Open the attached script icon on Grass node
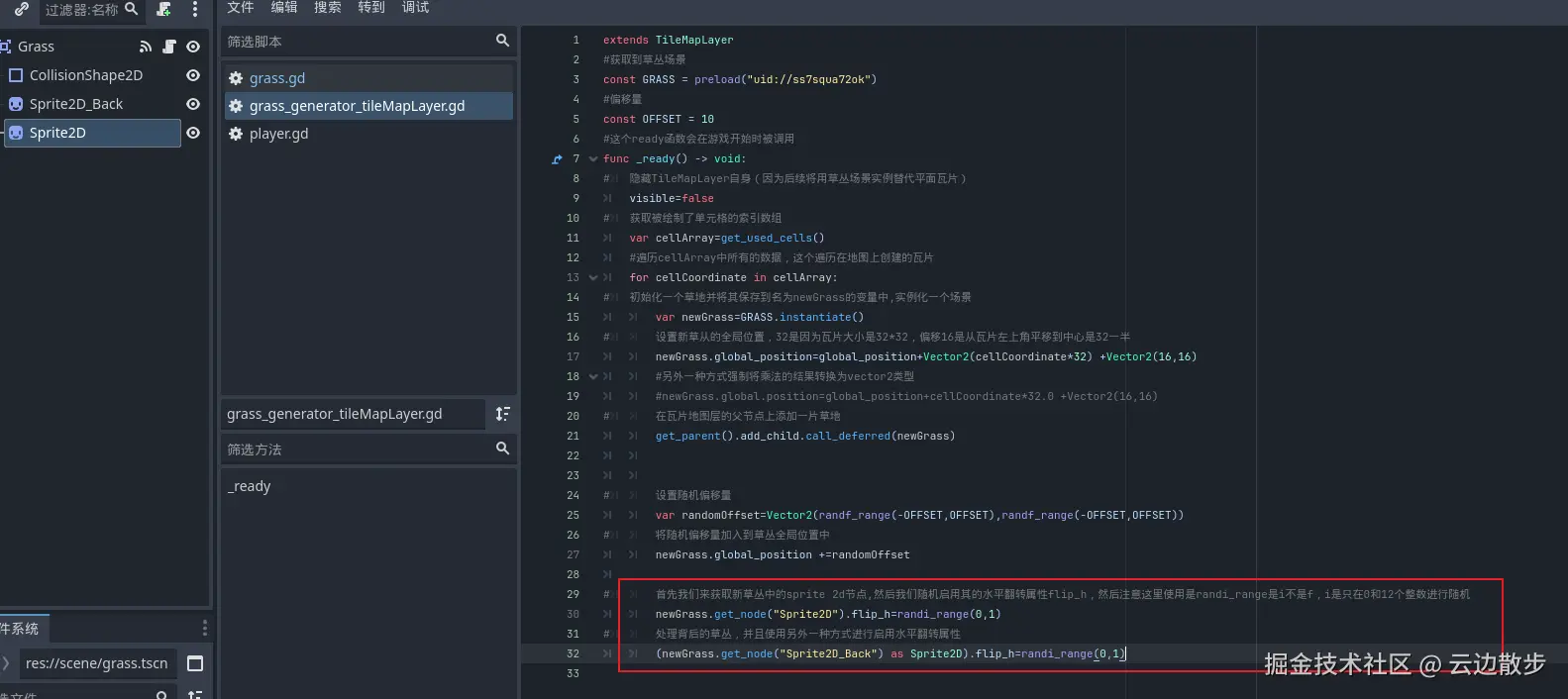The width and height of the screenshot is (1568, 699). (169, 47)
